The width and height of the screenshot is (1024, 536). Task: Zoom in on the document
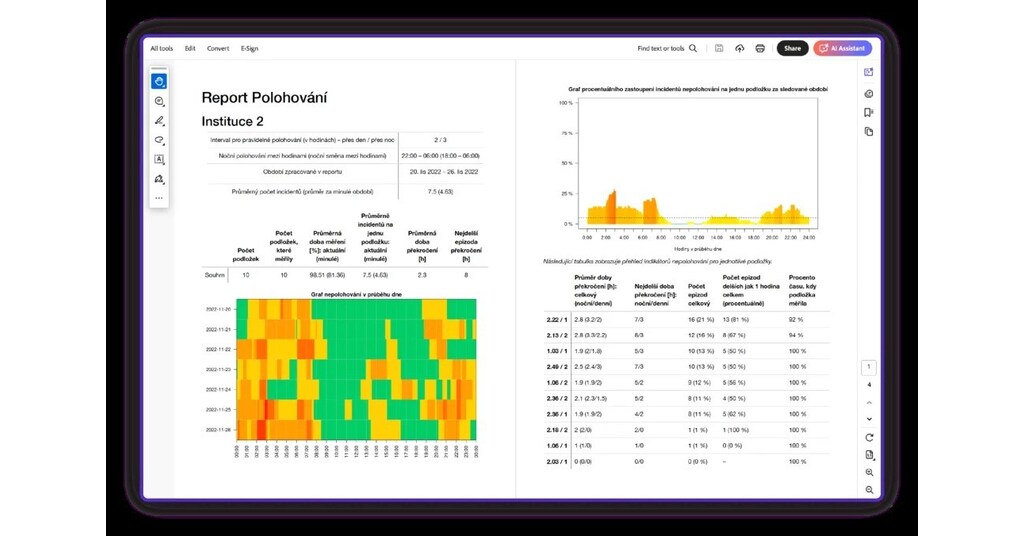pos(869,472)
